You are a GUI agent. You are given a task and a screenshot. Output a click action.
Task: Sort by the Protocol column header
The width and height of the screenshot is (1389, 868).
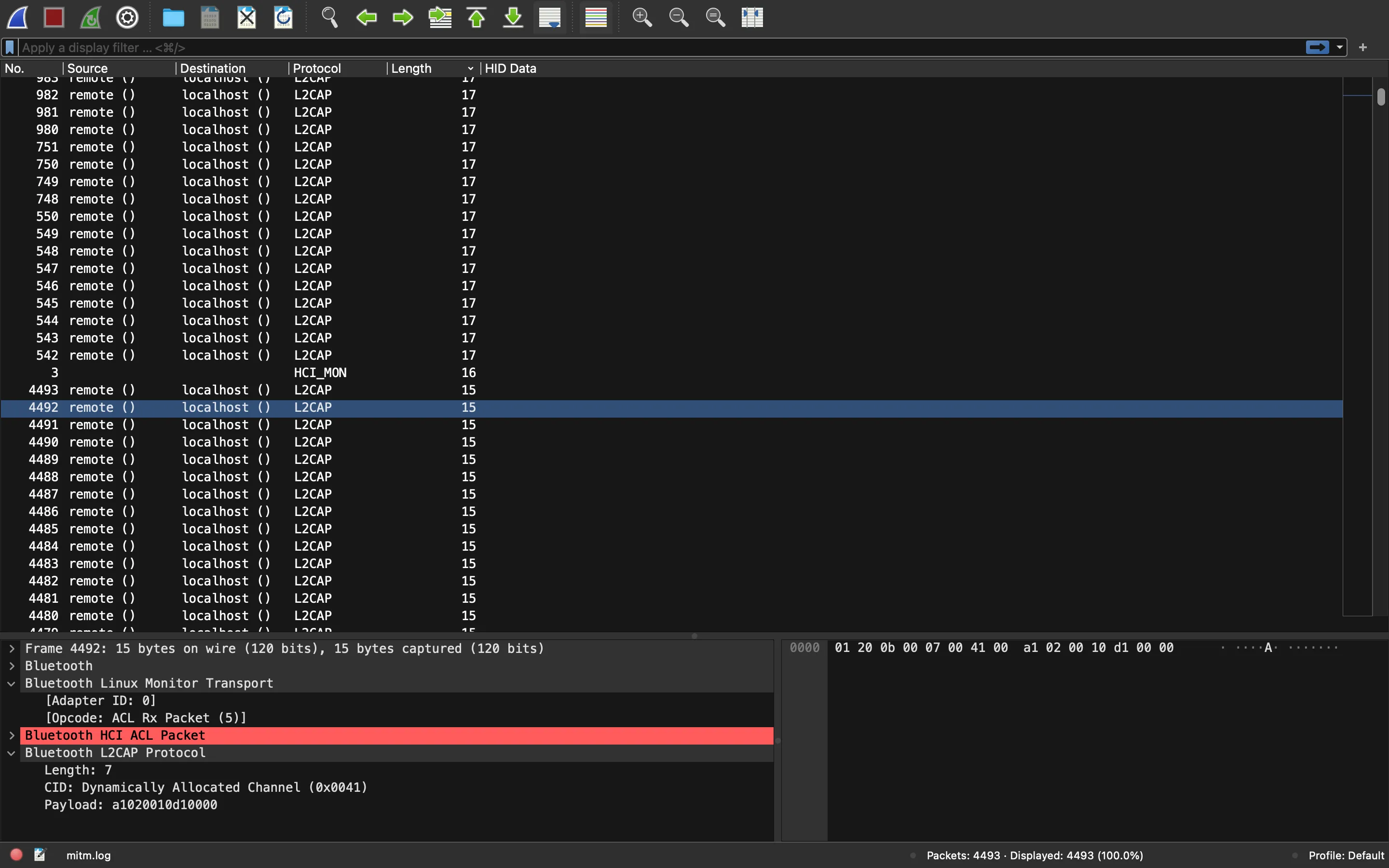tap(338, 68)
